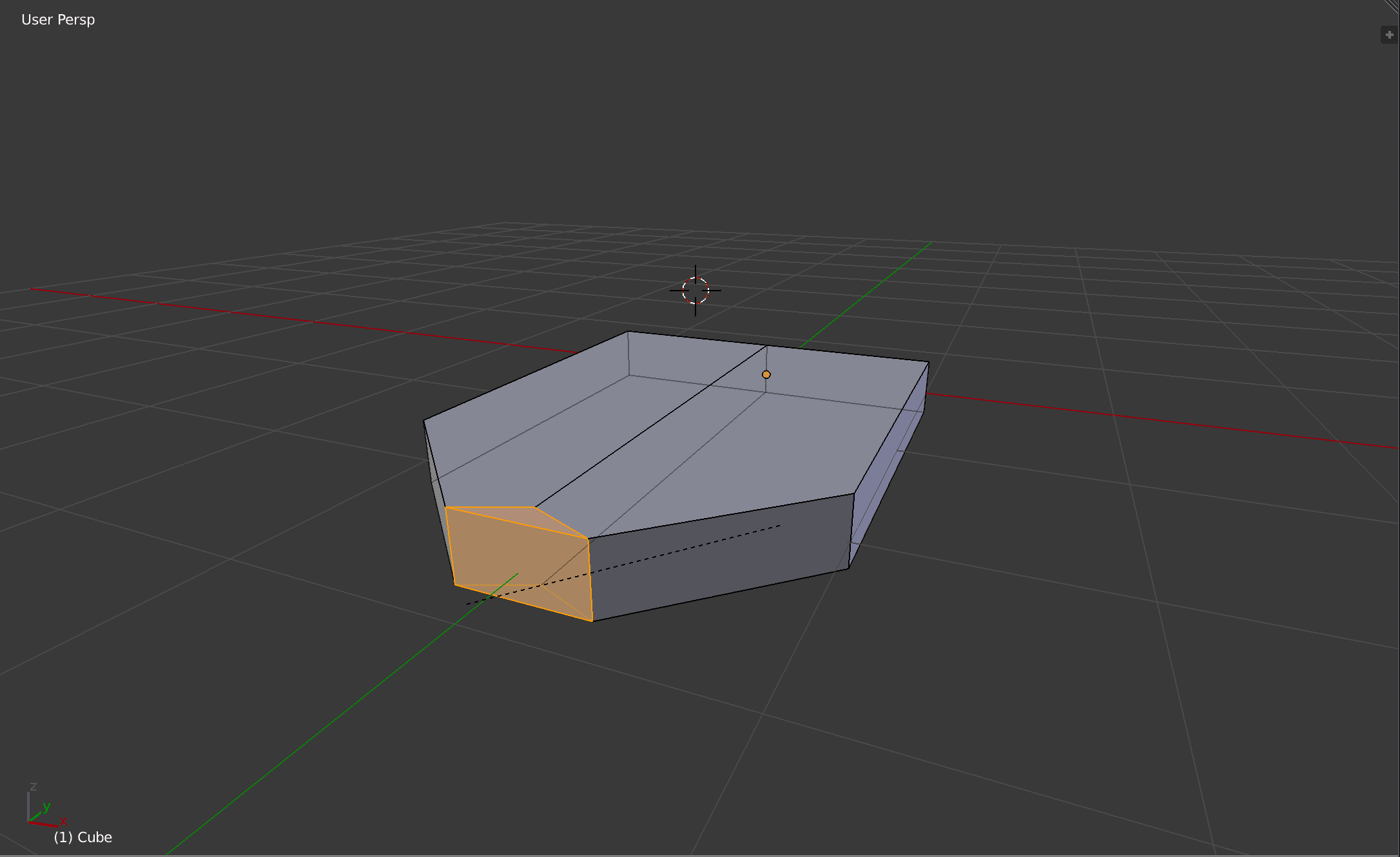Click the orange object origin dot

[766, 374]
